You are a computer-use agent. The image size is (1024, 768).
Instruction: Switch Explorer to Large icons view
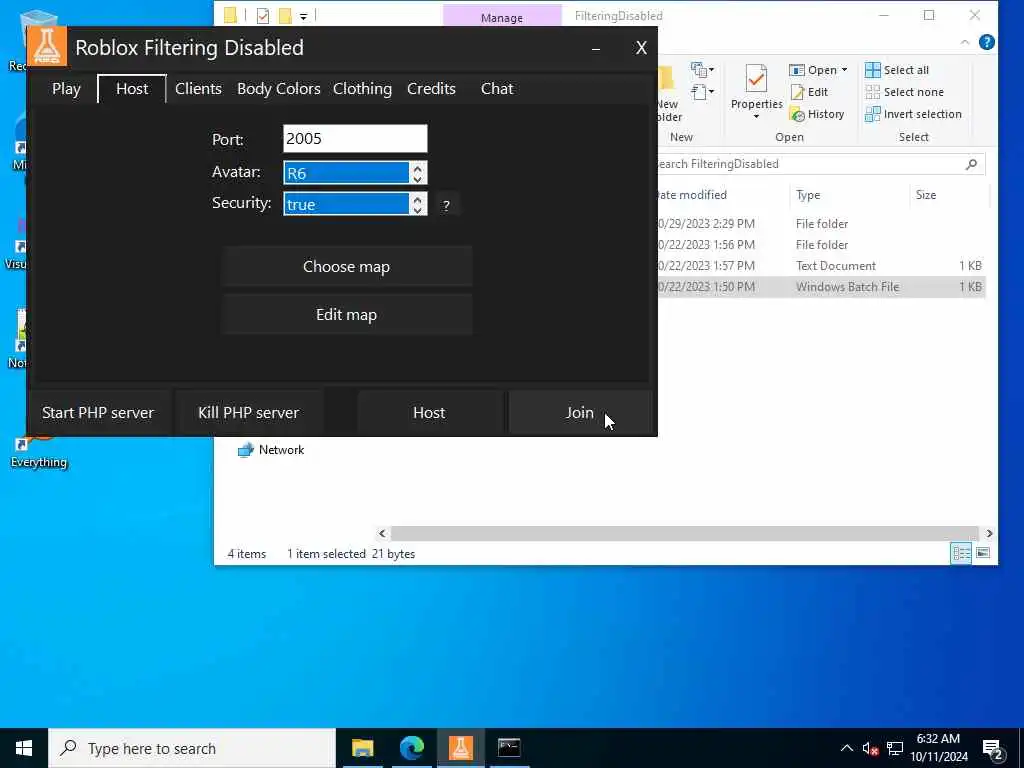[983, 554]
